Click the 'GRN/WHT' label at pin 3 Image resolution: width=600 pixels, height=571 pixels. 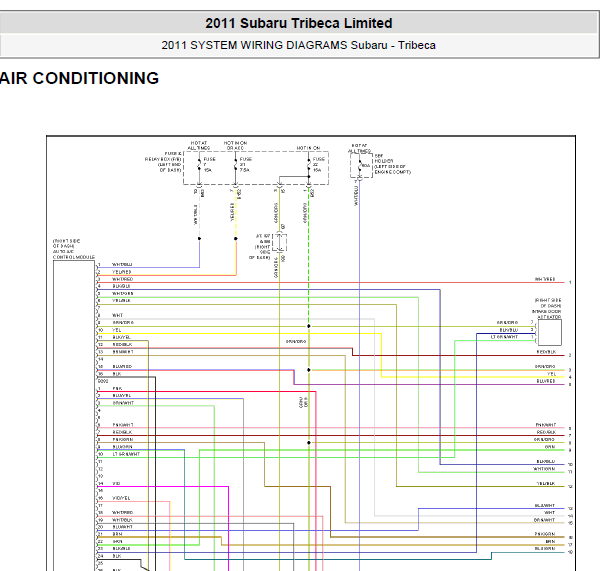pyautogui.click(x=123, y=403)
